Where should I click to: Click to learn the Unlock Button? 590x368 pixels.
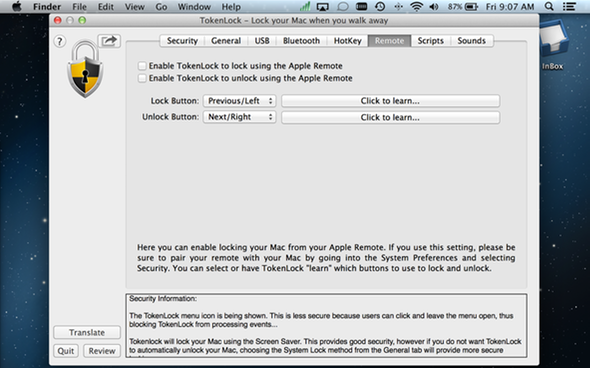[390, 117]
